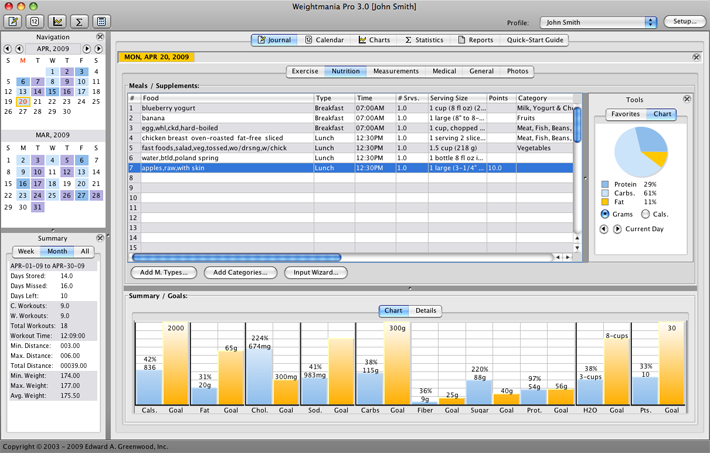Select Month in Summary panel

pyautogui.click(x=57, y=251)
